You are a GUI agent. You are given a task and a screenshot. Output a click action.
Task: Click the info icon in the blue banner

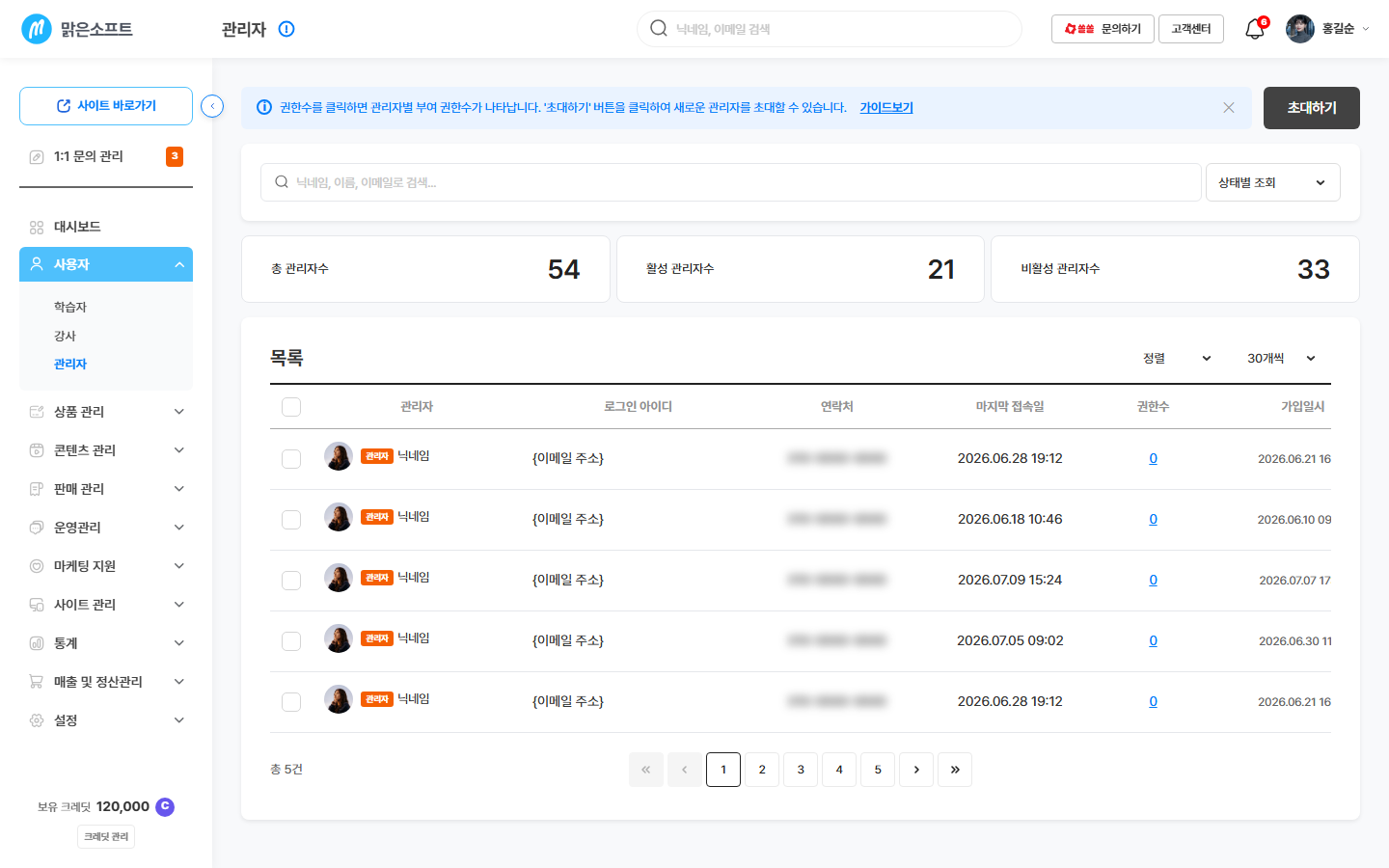click(x=263, y=108)
